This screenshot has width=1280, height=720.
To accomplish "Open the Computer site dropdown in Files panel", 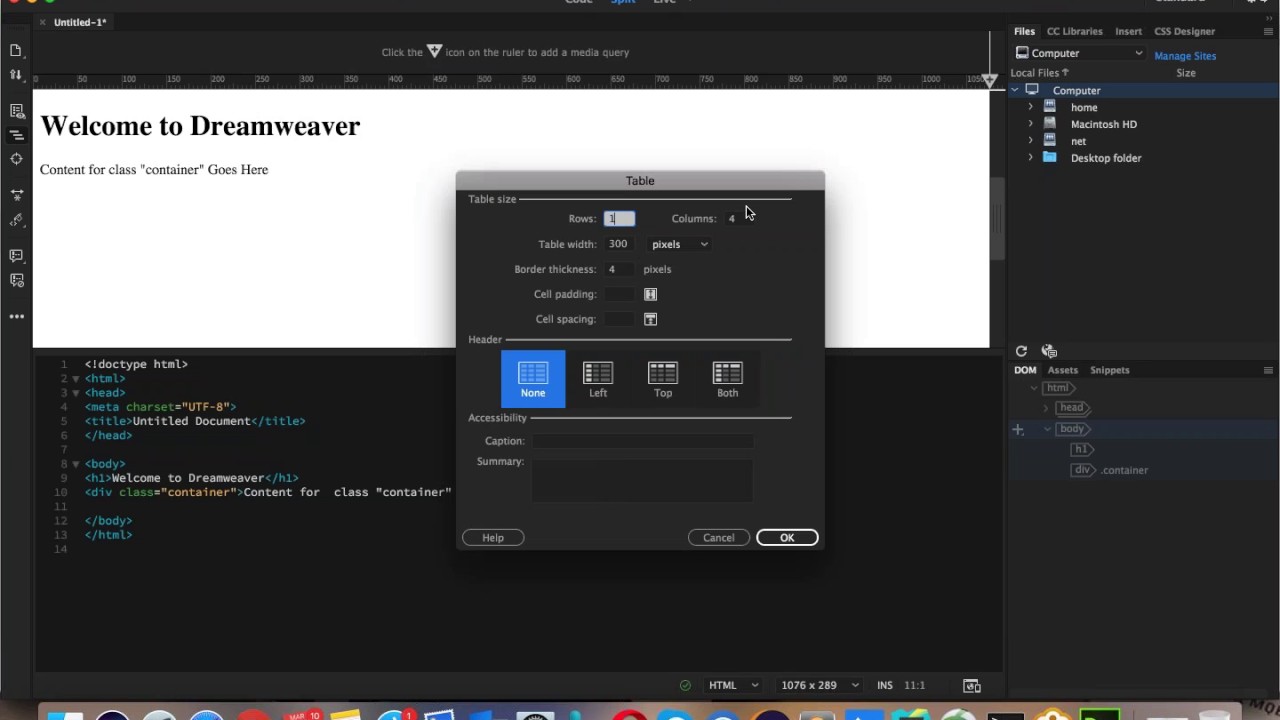I will coord(1078,53).
